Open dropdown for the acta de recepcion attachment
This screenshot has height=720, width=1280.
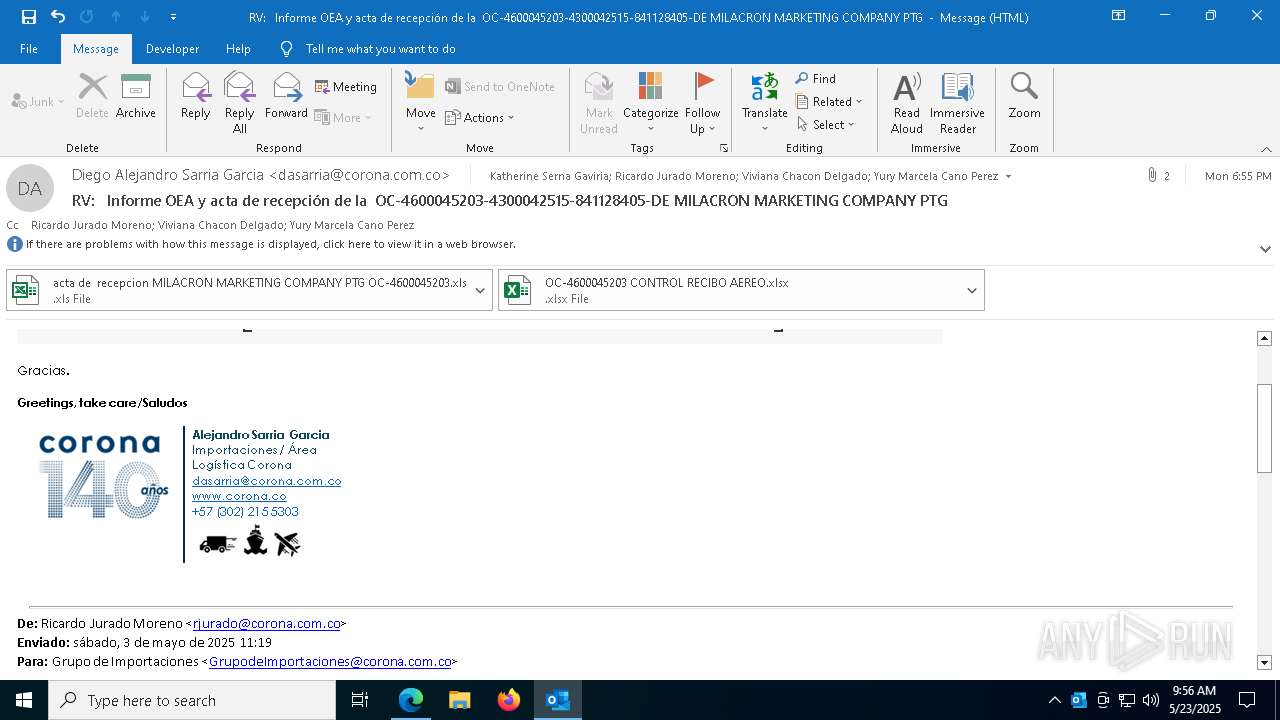pyautogui.click(x=481, y=290)
